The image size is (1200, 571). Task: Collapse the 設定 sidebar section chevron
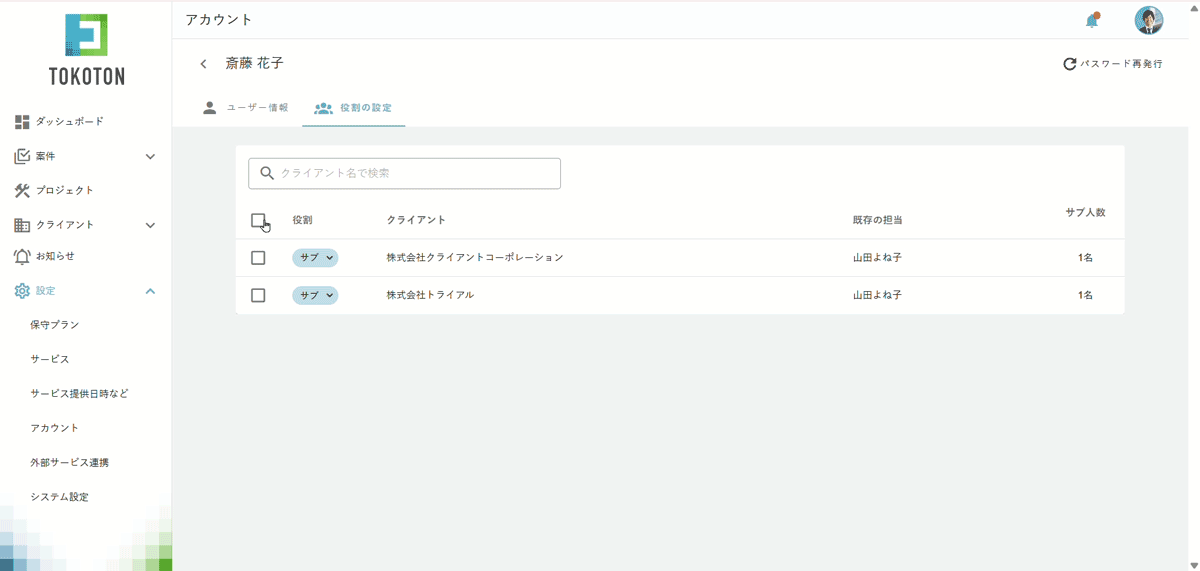[150, 291]
